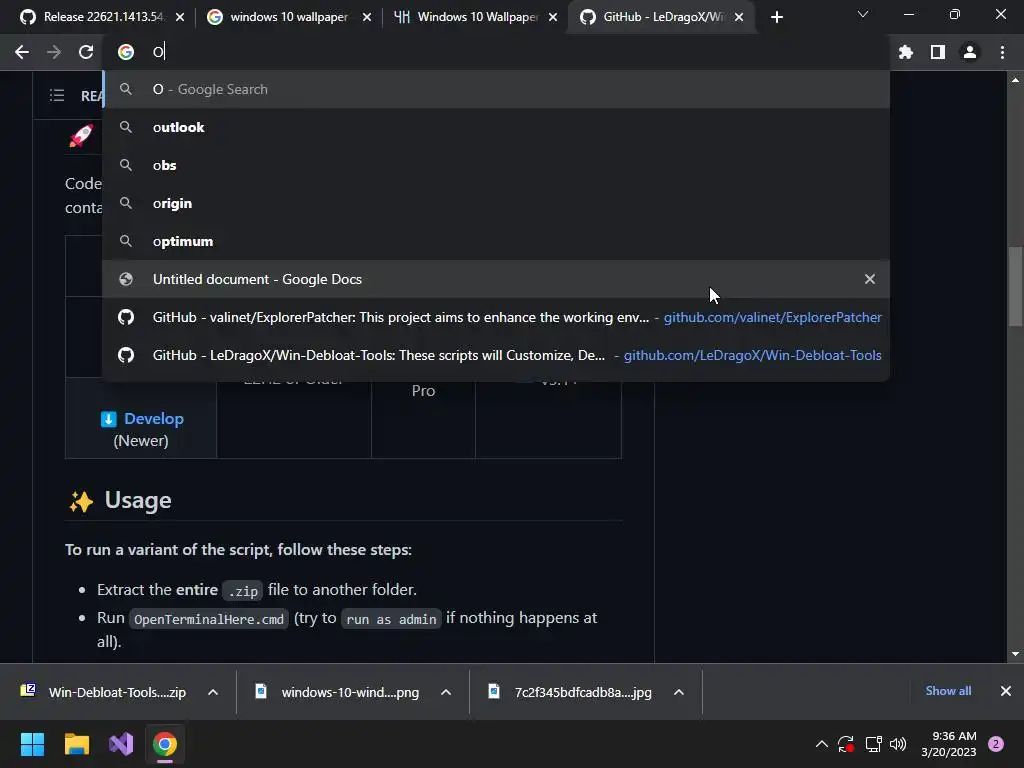Image resolution: width=1024 pixels, height=768 pixels.
Task: Open the Windows Update tray icon
Action: click(846, 744)
